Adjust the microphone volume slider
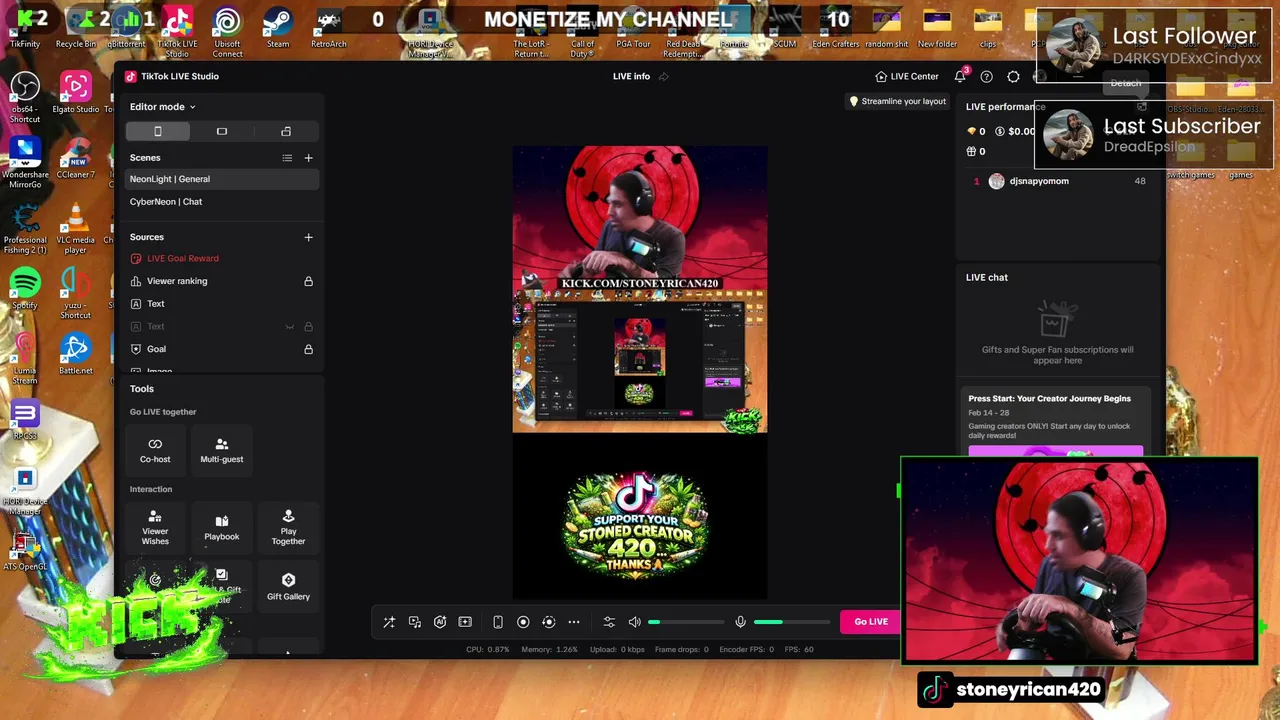Screen dimensions: 1280x720 tap(791, 622)
